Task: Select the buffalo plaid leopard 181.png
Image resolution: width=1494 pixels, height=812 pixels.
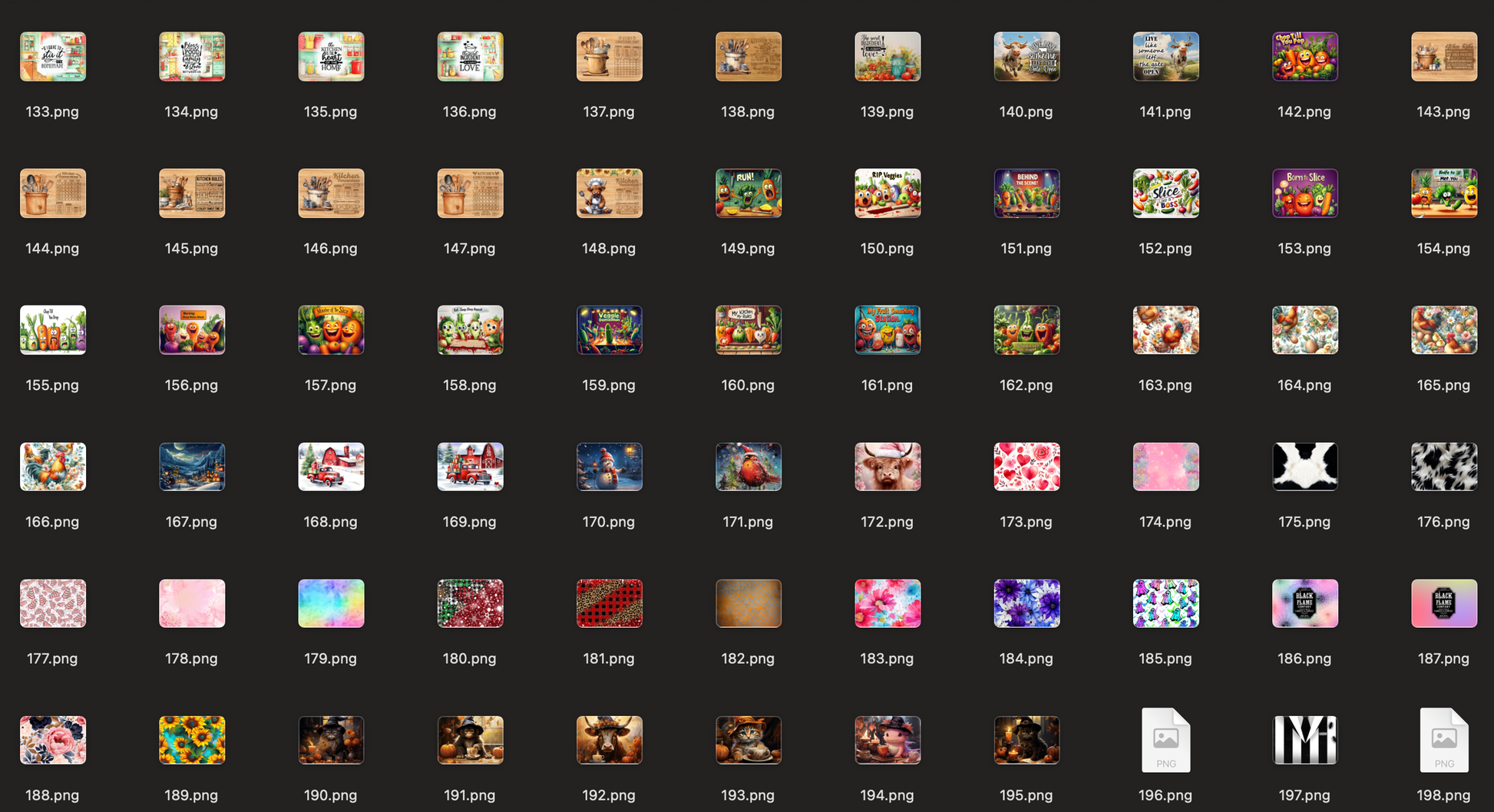Action: (x=609, y=603)
